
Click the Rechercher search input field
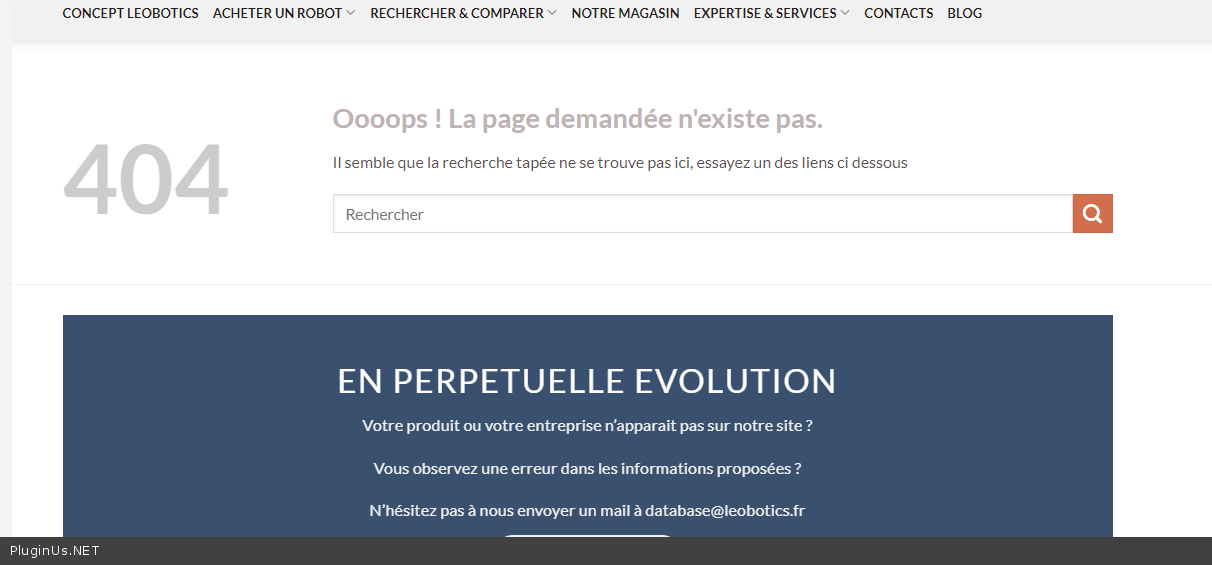point(702,214)
